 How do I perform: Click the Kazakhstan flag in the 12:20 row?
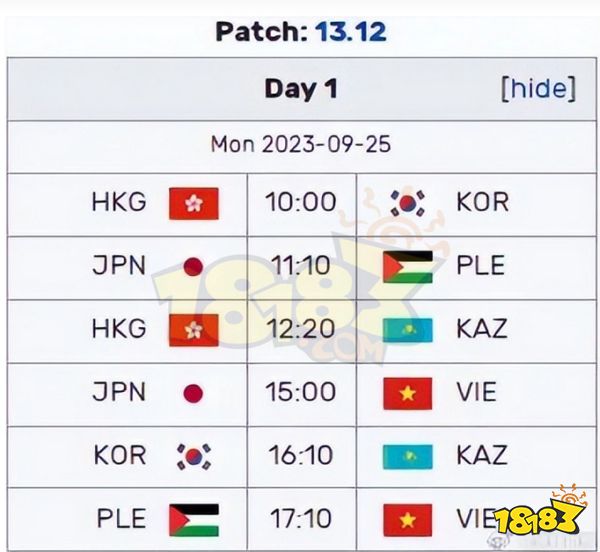click(x=407, y=329)
